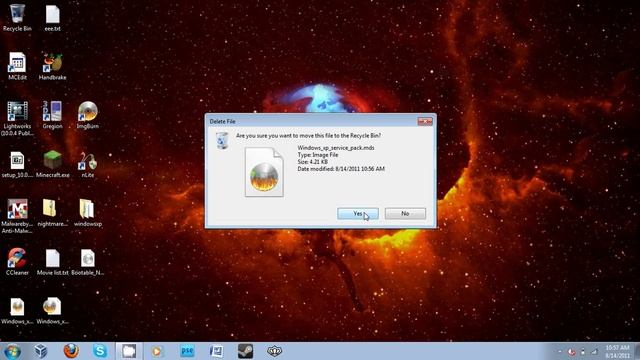
Task: Launch Firefox from the taskbar
Action: click(x=71, y=351)
